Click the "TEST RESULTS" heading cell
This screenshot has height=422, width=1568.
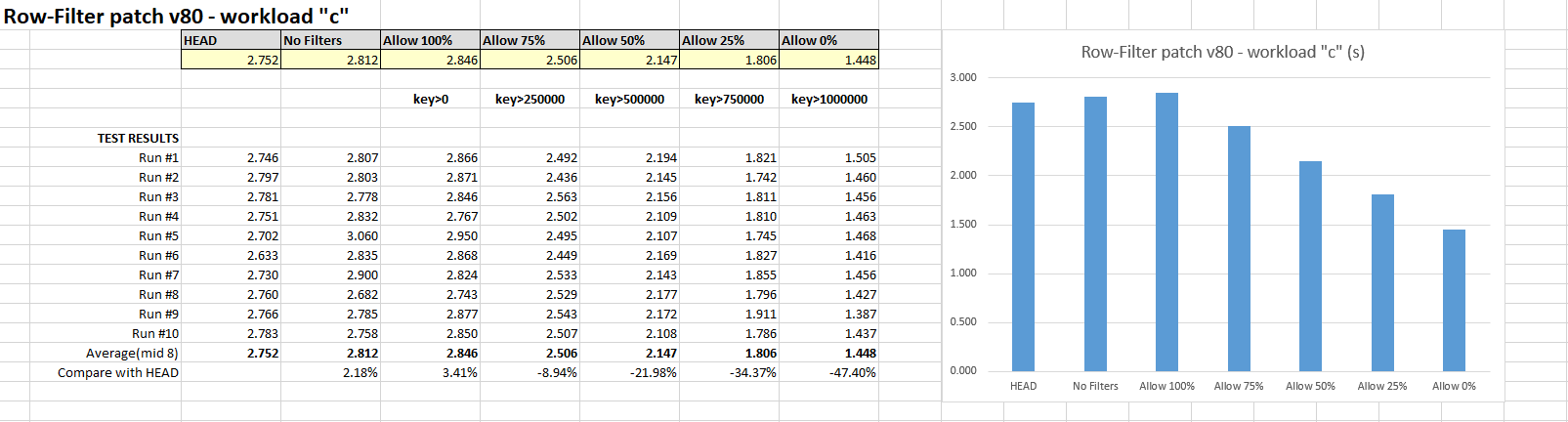138,138
